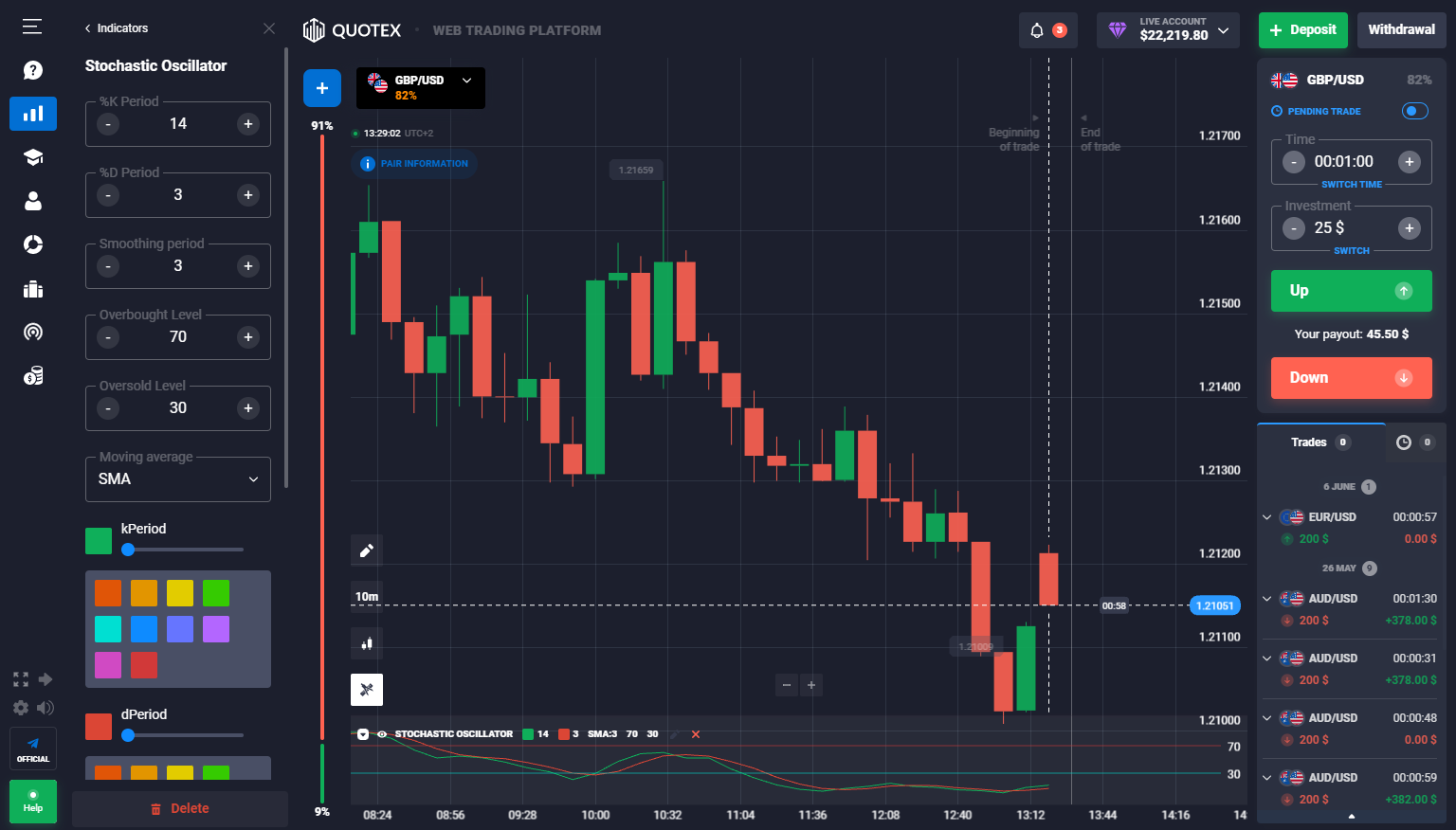This screenshot has width=1456, height=830.
Task: Open the candlestick chart type icon
Action: pos(367,643)
